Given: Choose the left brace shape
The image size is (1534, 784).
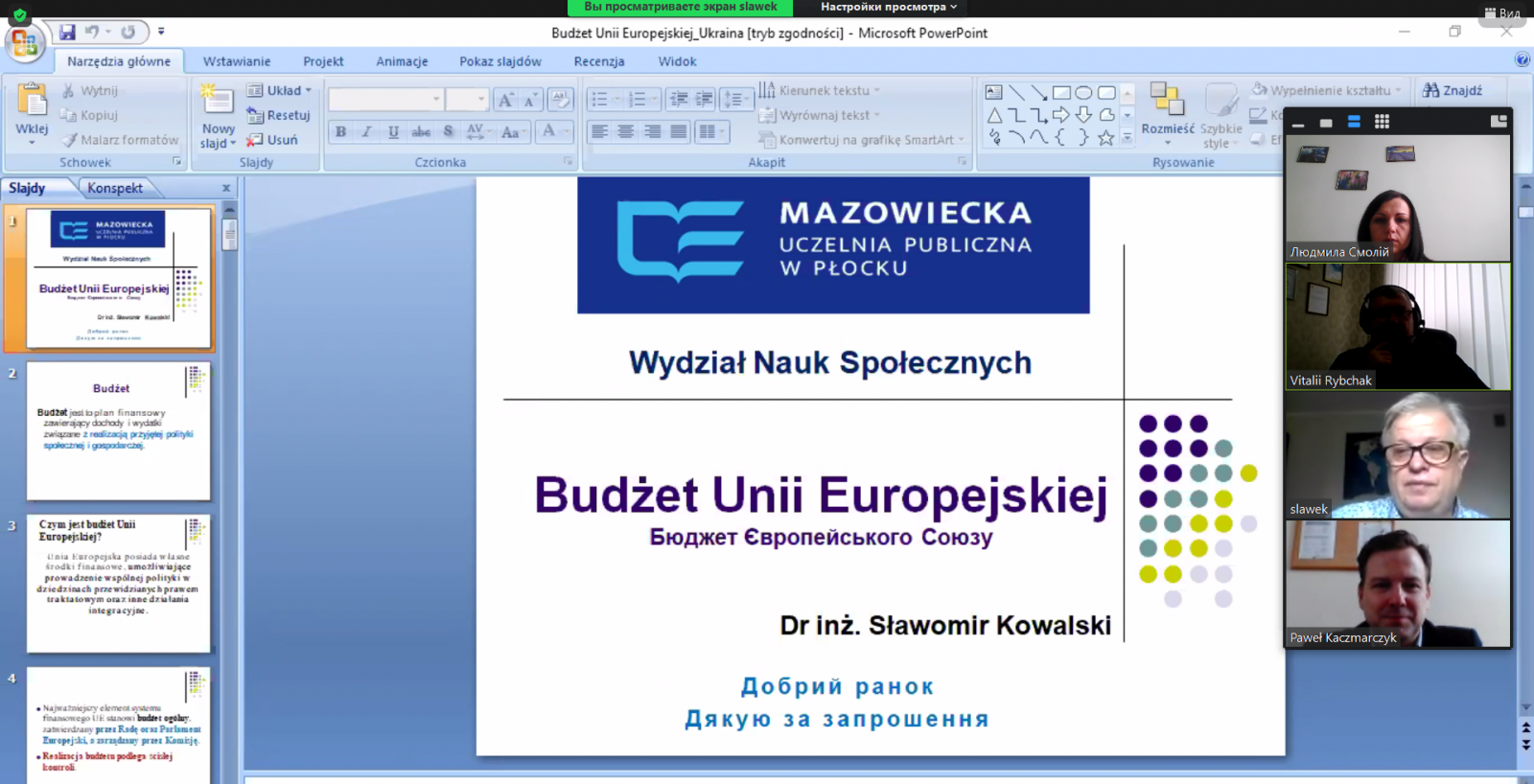Looking at the screenshot, I should click(x=1061, y=138).
